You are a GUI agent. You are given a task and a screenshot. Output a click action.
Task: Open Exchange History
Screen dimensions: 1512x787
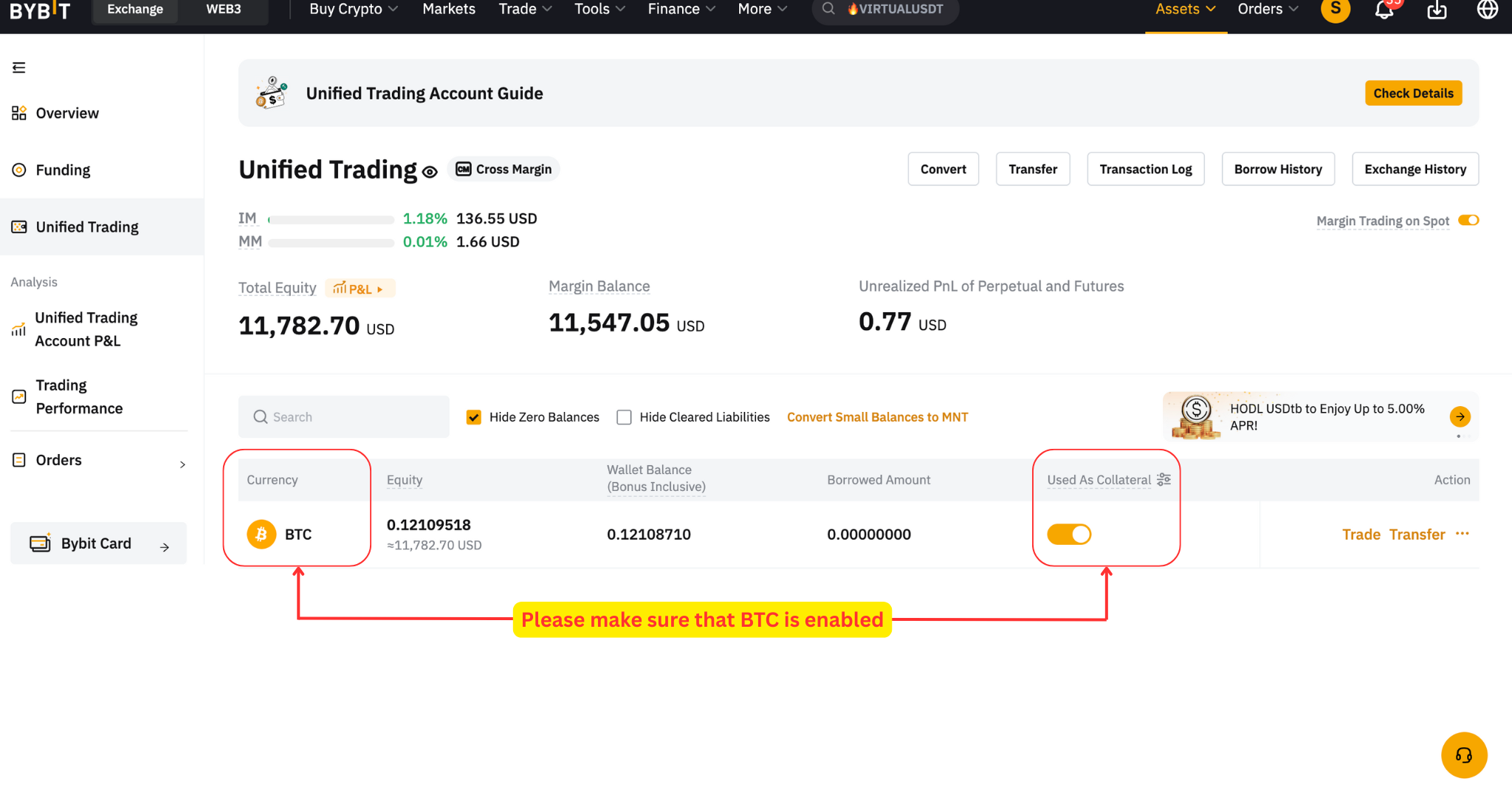pyautogui.click(x=1415, y=169)
